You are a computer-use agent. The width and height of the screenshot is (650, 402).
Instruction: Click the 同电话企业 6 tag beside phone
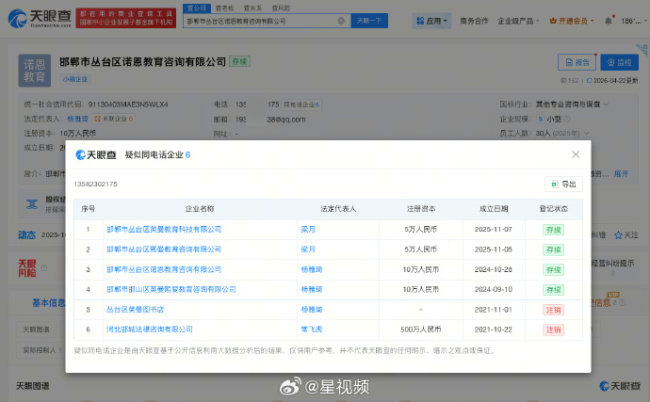click(x=301, y=104)
